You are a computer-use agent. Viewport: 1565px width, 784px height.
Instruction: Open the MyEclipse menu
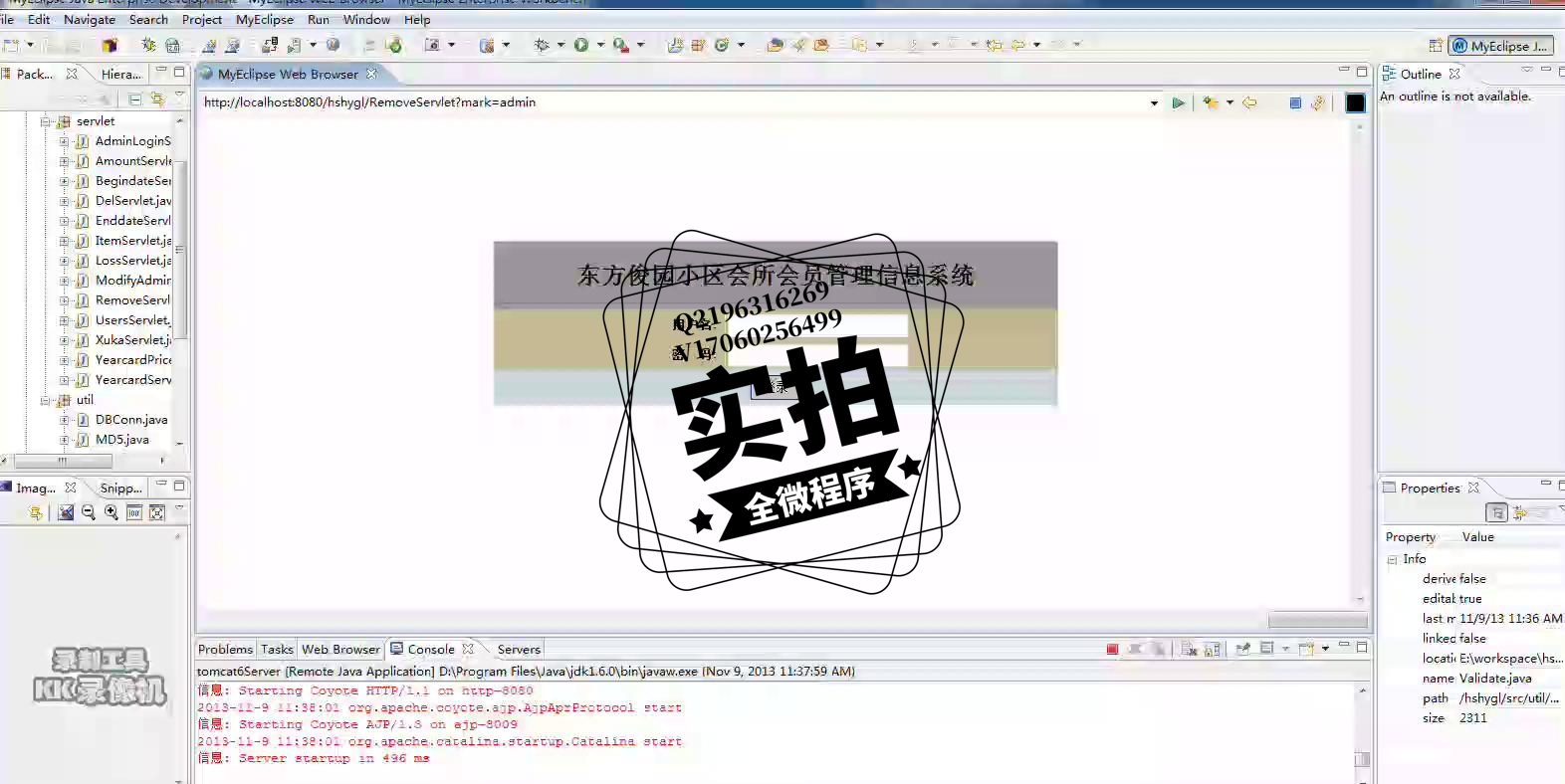[265, 20]
